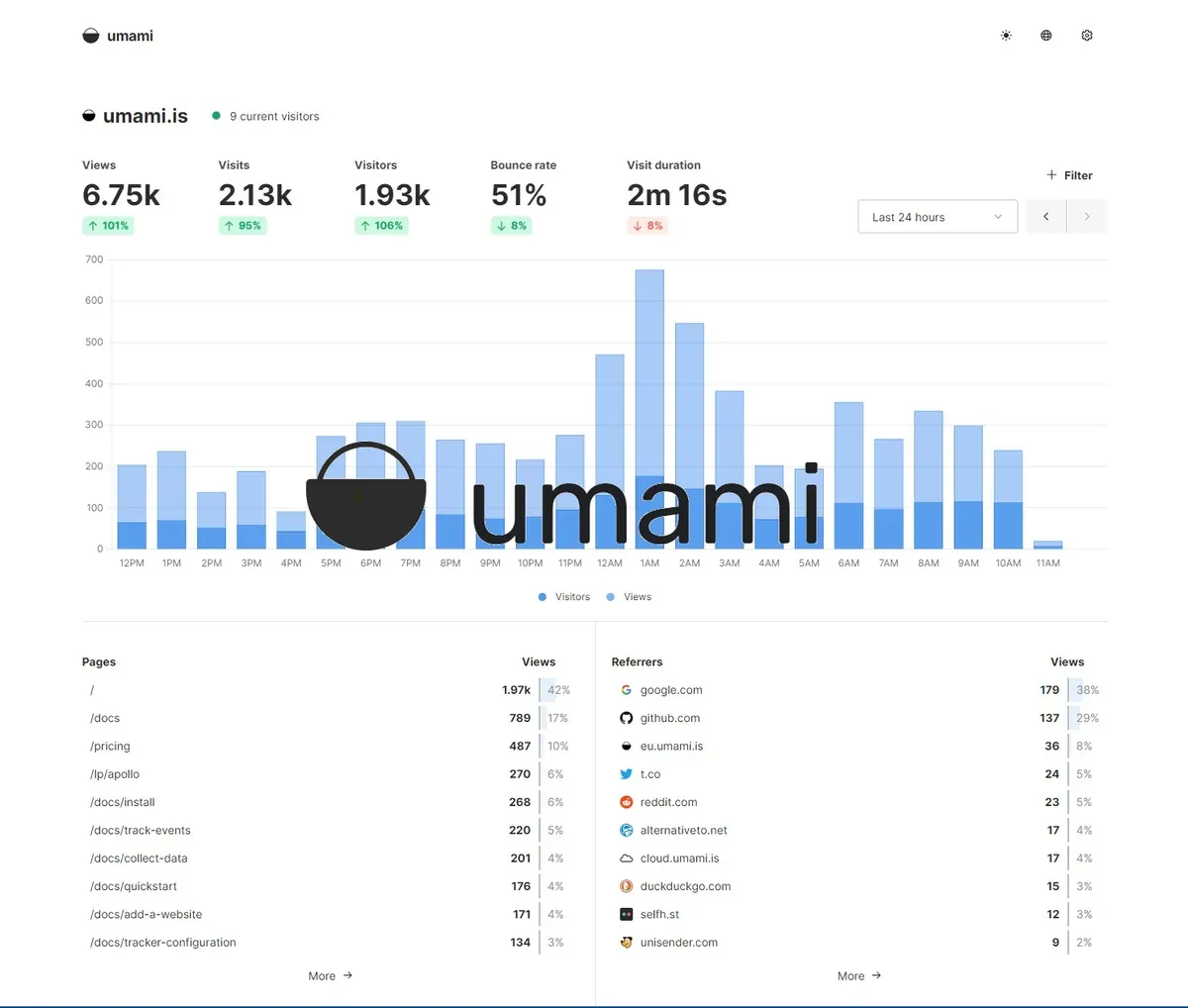
Task: Click the 2m 16s Visit duration metric
Action: [x=677, y=195]
